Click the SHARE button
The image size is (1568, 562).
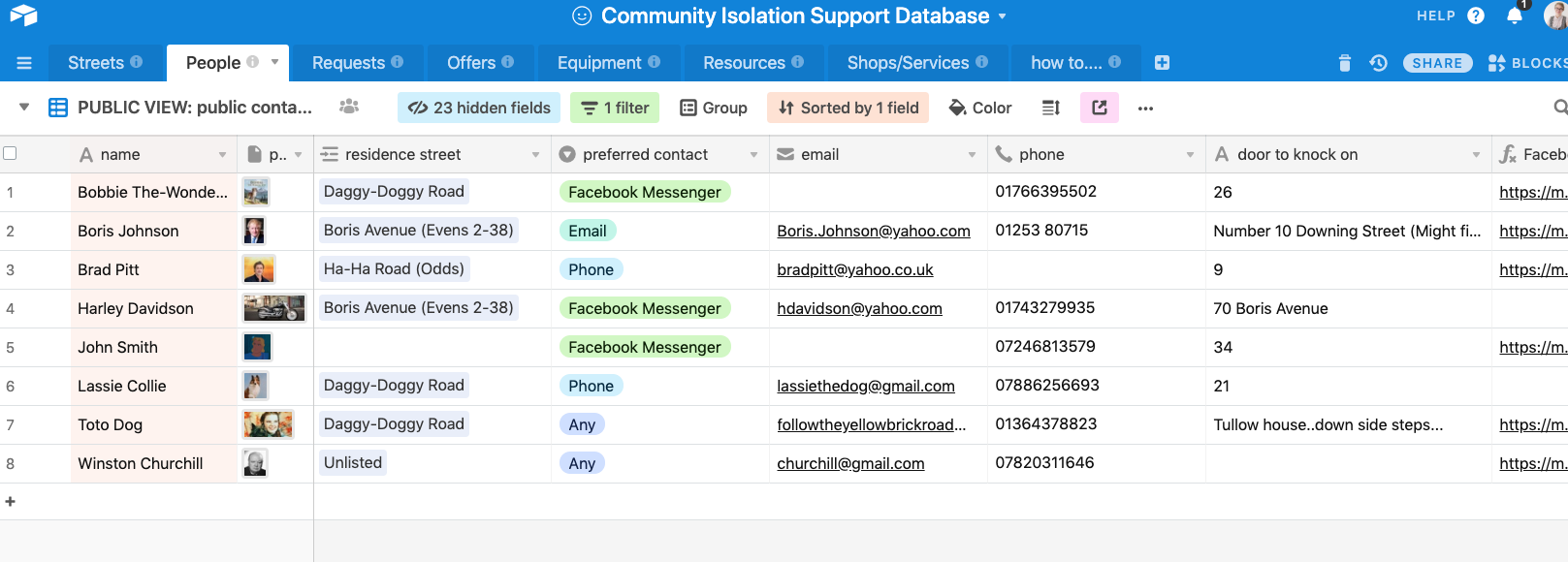click(1437, 63)
